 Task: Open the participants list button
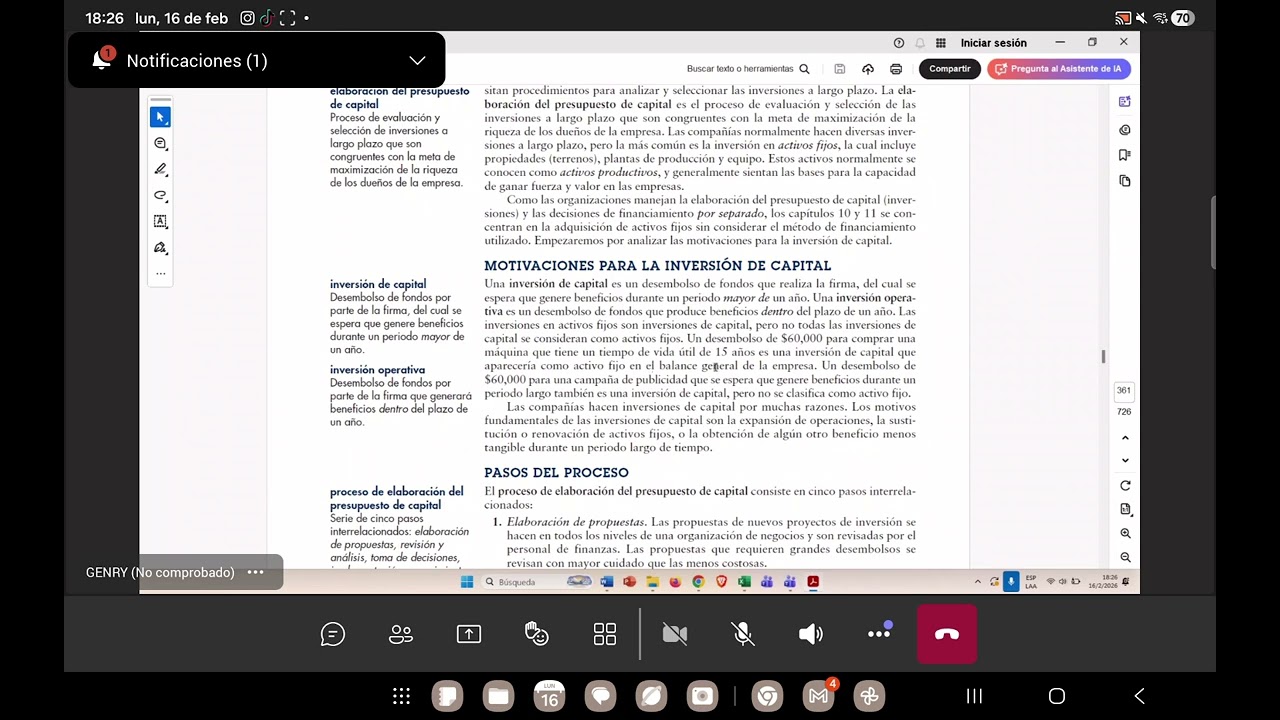[401, 634]
